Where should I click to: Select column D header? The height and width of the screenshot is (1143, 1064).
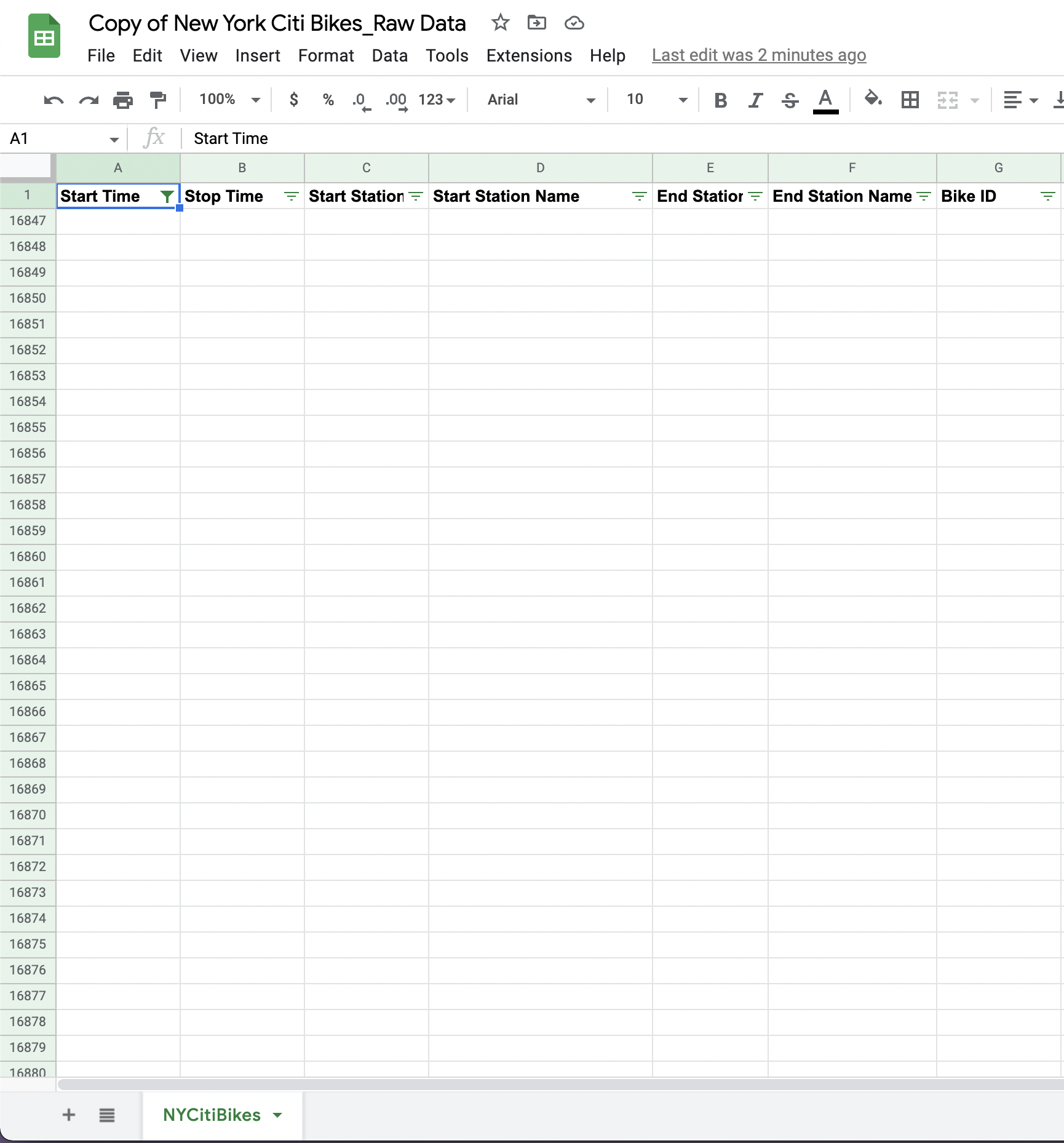pyautogui.click(x=540, y=167)
